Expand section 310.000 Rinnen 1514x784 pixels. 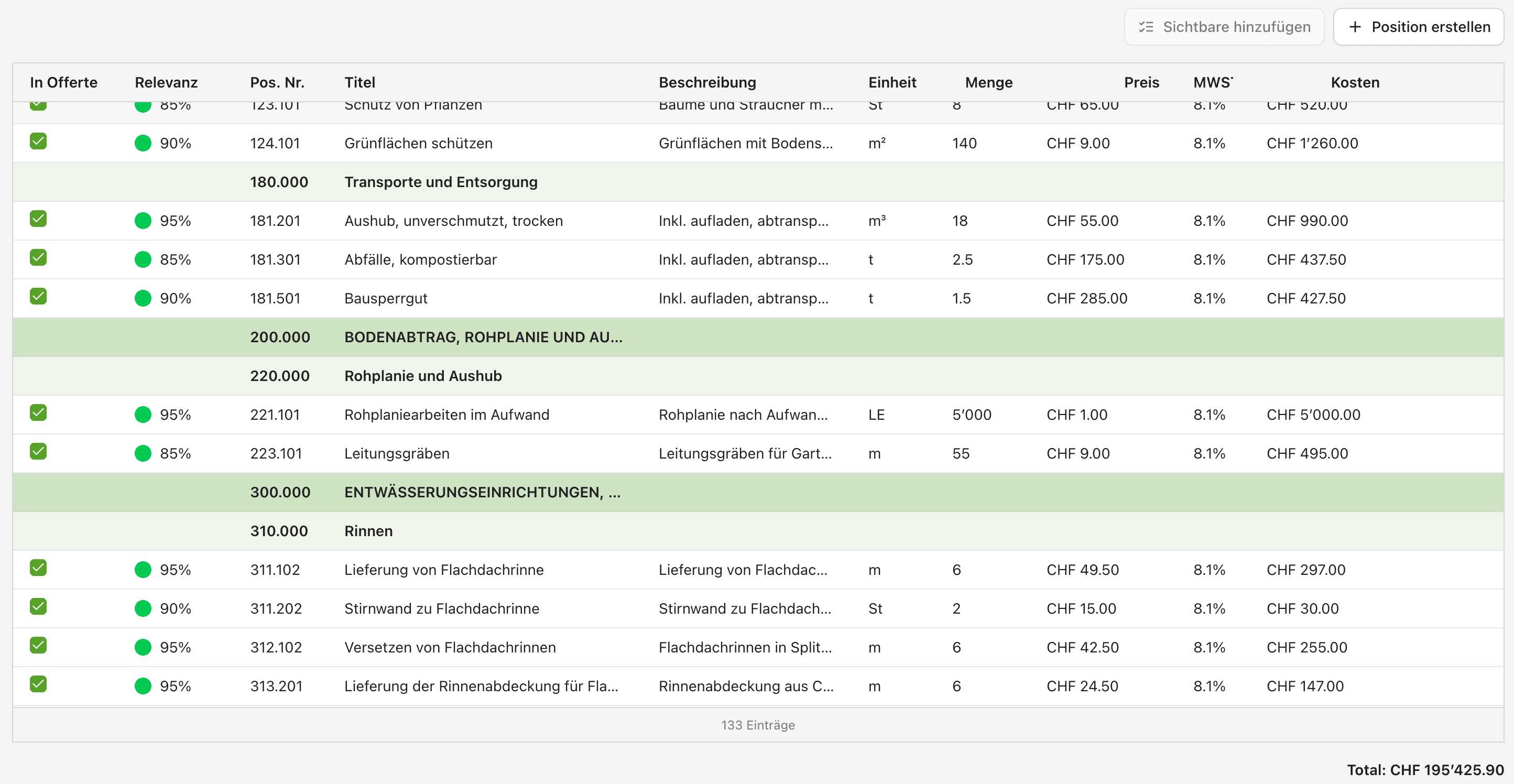coord(368,530)
